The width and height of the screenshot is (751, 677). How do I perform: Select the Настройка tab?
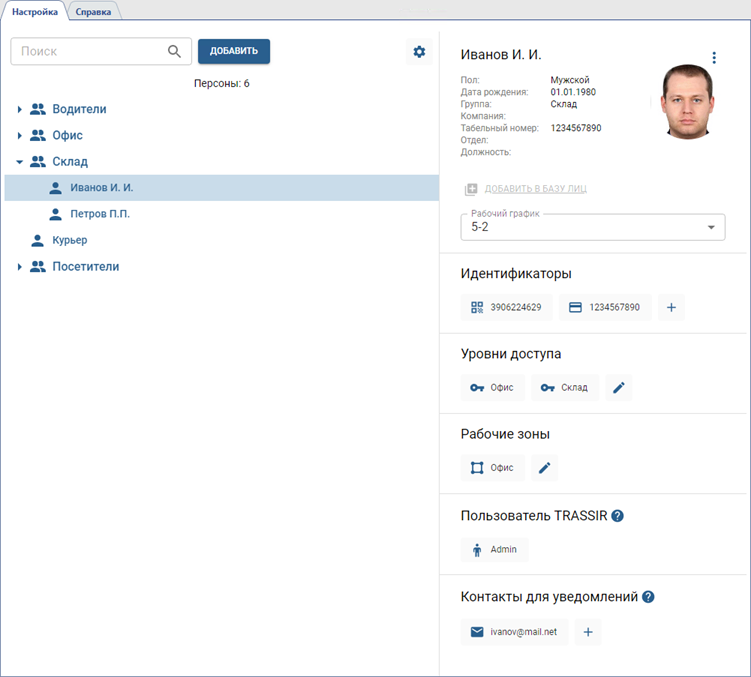(35, 11)
